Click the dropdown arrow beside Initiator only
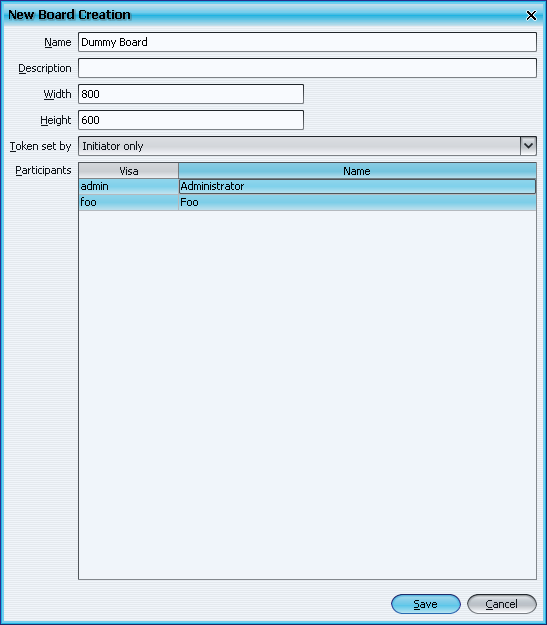 click(x=529, y=146)
